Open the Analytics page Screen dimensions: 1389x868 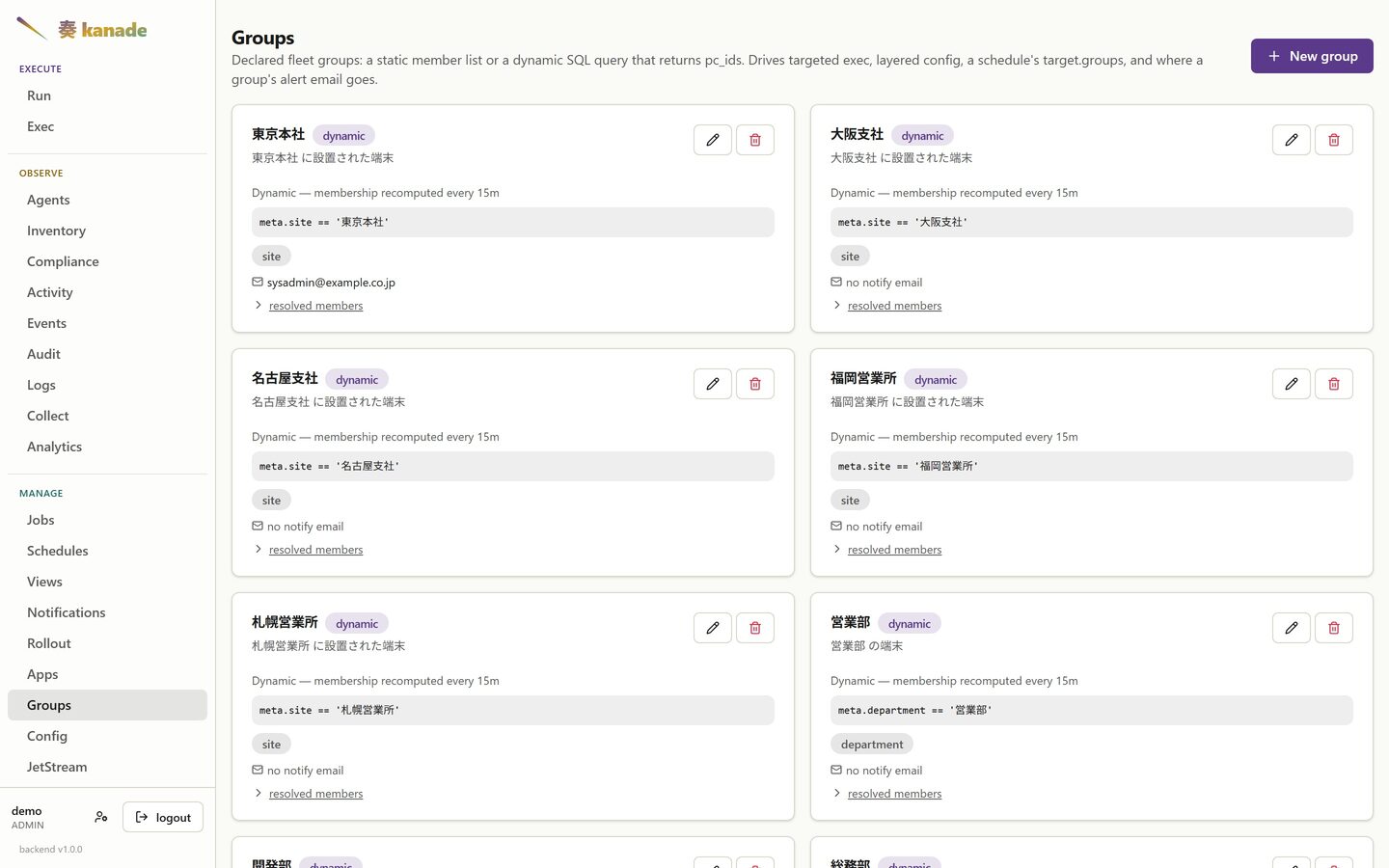coord(107,447)
